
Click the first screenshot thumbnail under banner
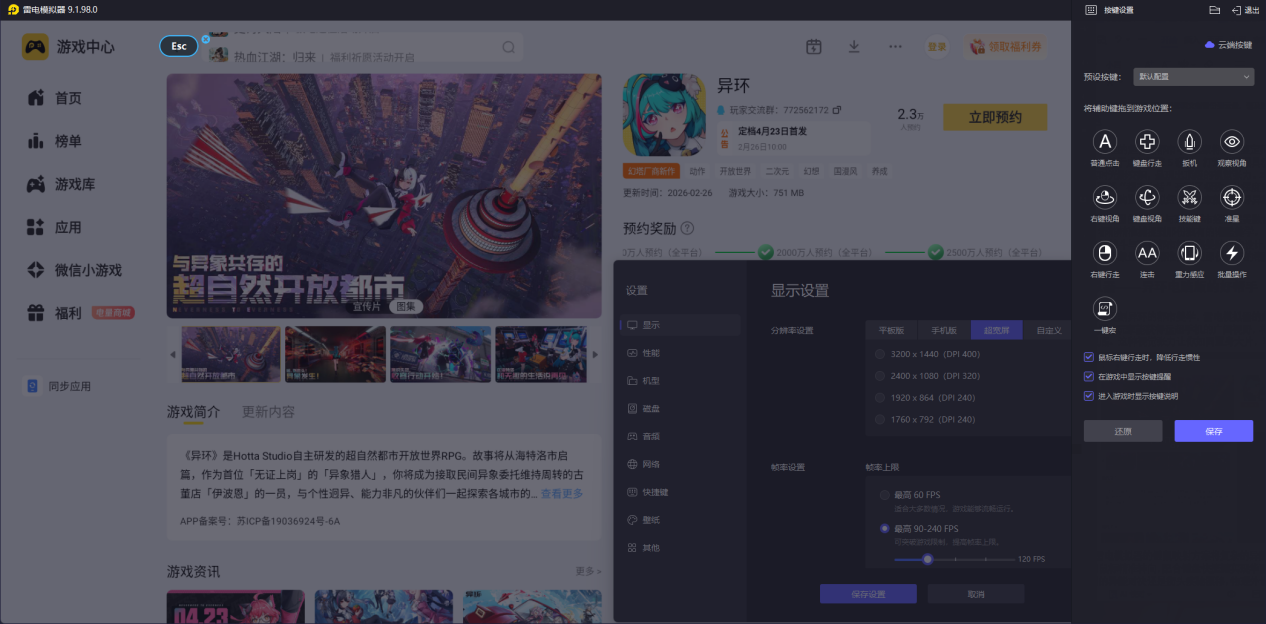point(231,354)
